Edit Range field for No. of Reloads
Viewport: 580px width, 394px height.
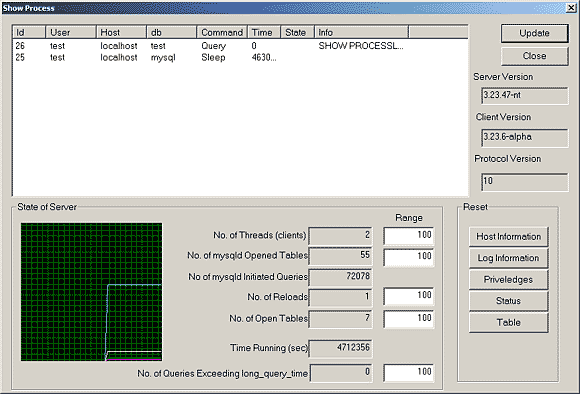tap(409, 296)
